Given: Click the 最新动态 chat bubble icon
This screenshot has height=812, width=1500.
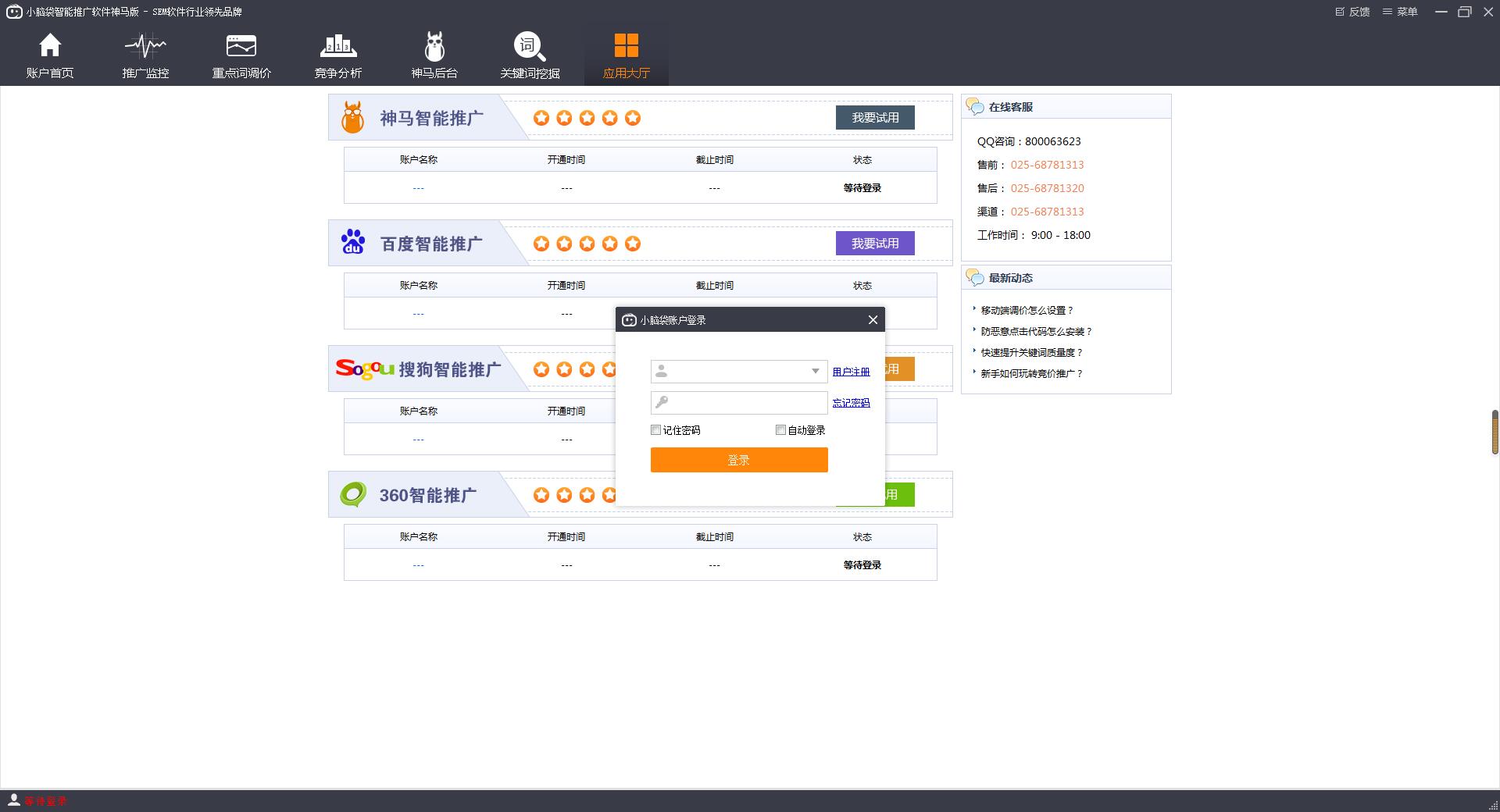Looking at the screenshot, I should click(x=975, y=277).
